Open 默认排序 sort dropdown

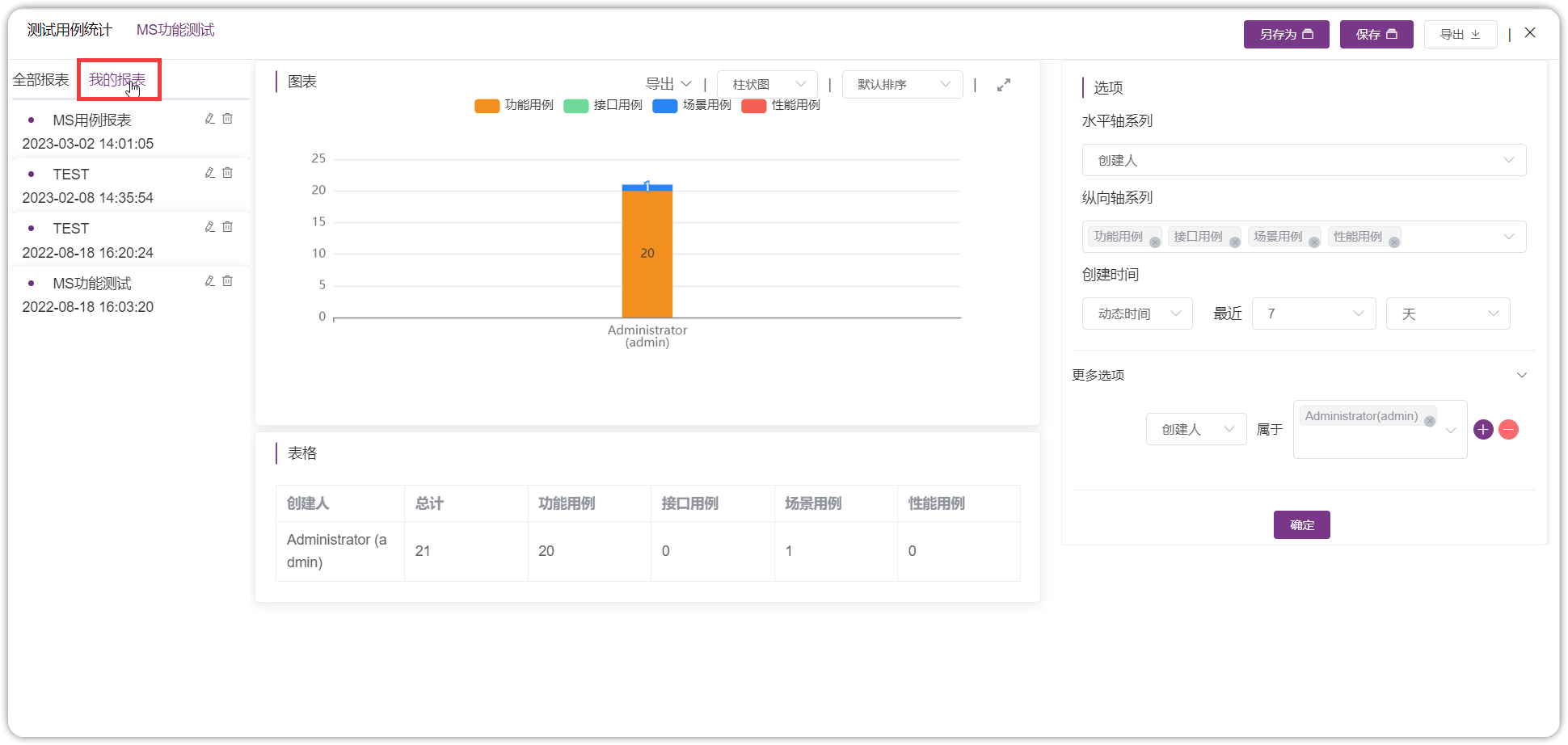[902, 84]
